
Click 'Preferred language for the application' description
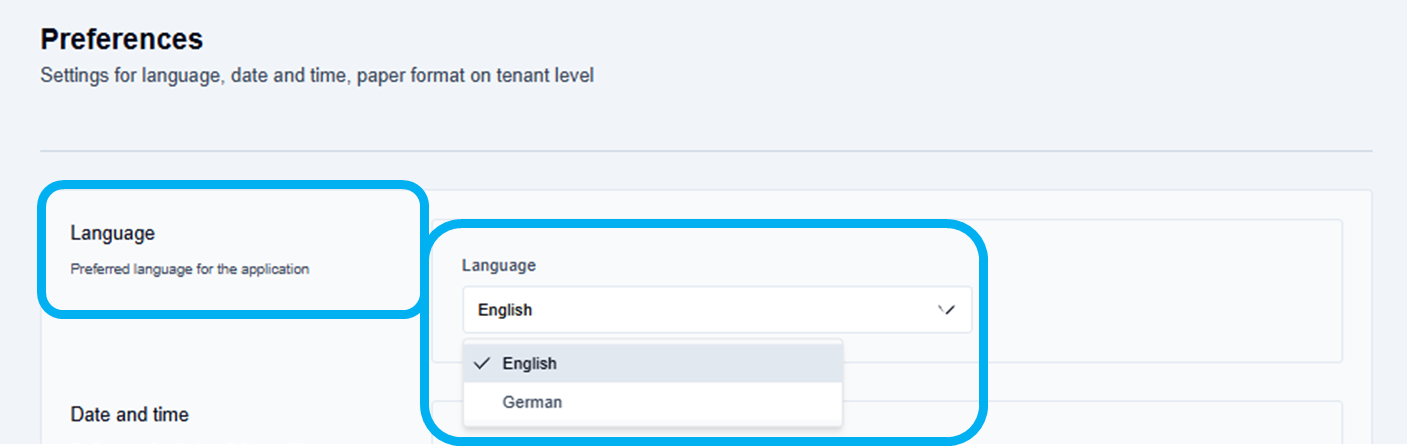coord(189,269)
